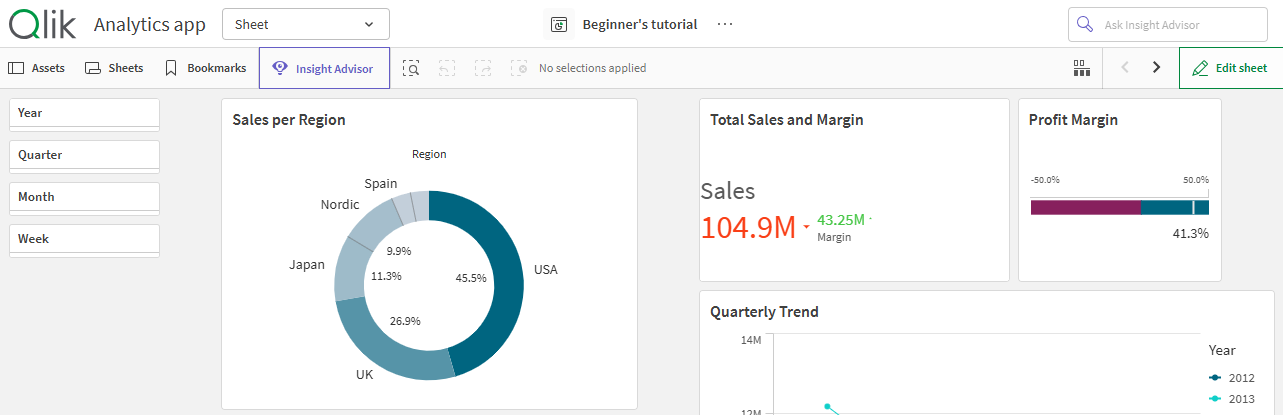The width and height of the screenshot is (1283, 415).
Task: Click the step forward selection icon
Action: coord(483,68)
